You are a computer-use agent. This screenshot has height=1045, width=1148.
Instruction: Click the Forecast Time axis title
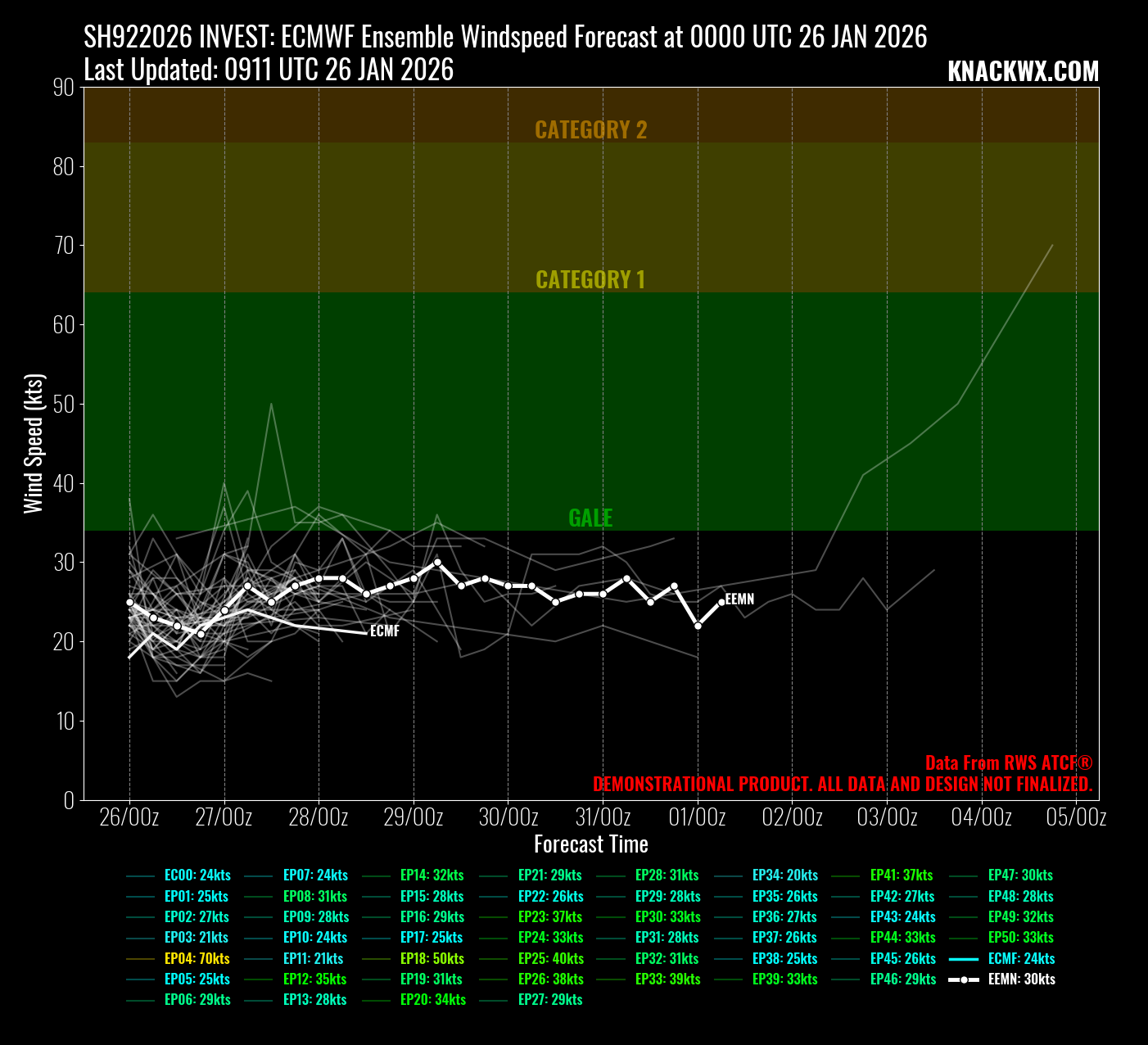pos(590,844)
